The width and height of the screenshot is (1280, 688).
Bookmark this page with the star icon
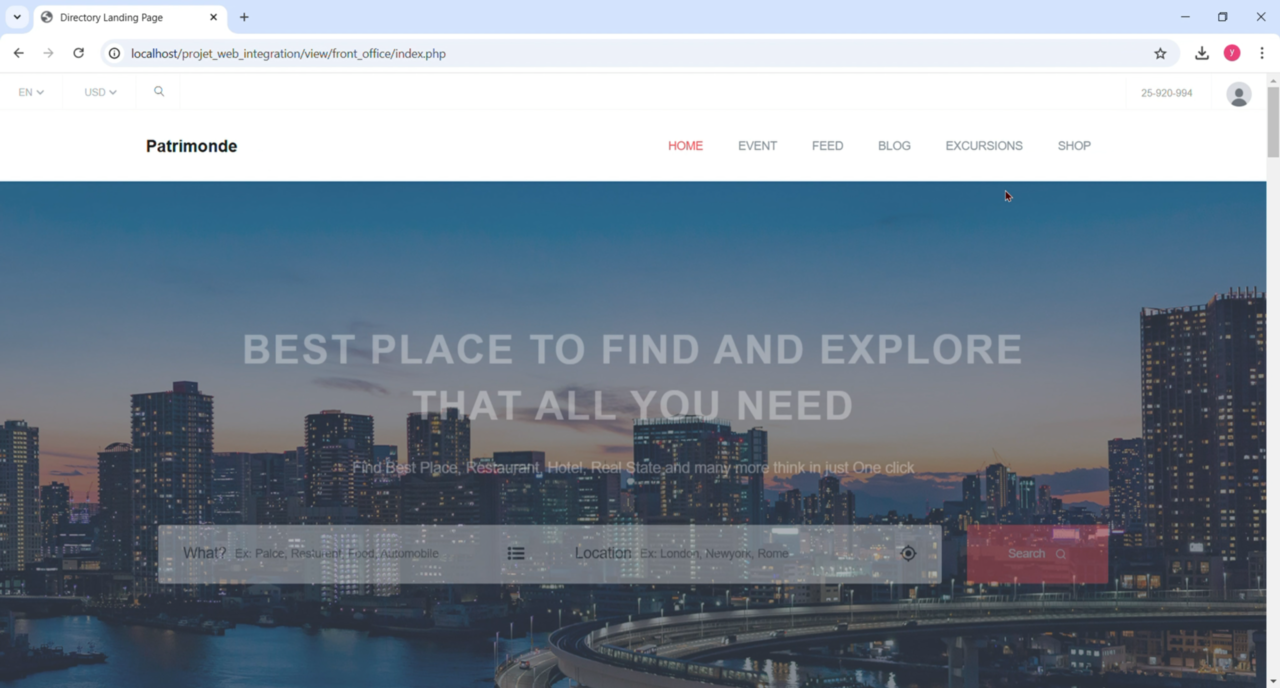click(1160, 54)
